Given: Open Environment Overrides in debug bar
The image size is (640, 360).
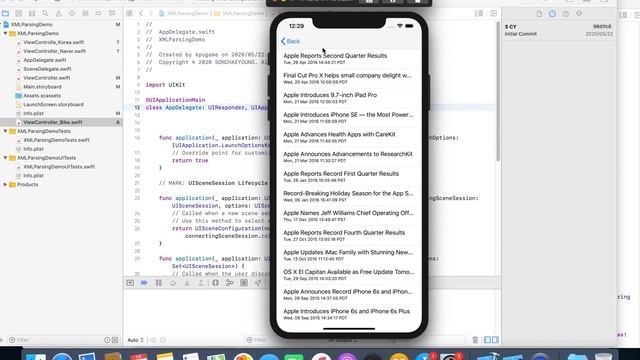Looking at the screenshot, I should pos(244,282).
